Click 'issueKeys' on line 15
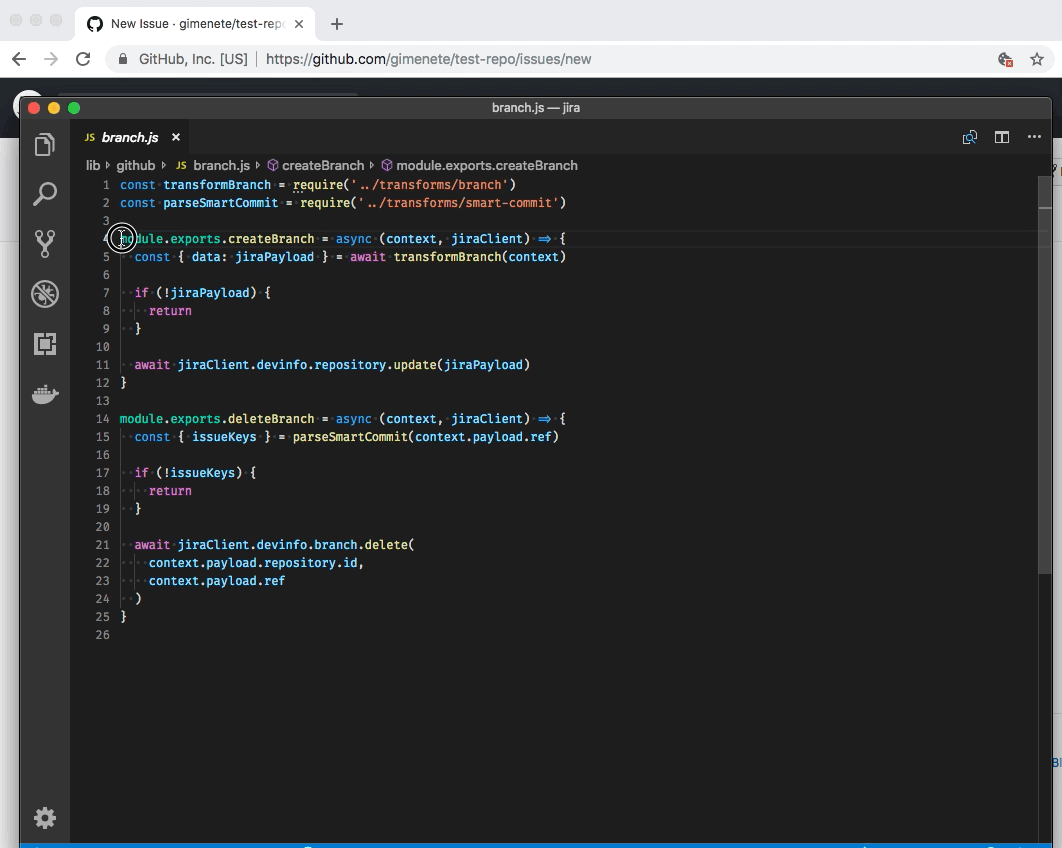The width and height of the screenshot is (1062, 848). pos(224,437)
